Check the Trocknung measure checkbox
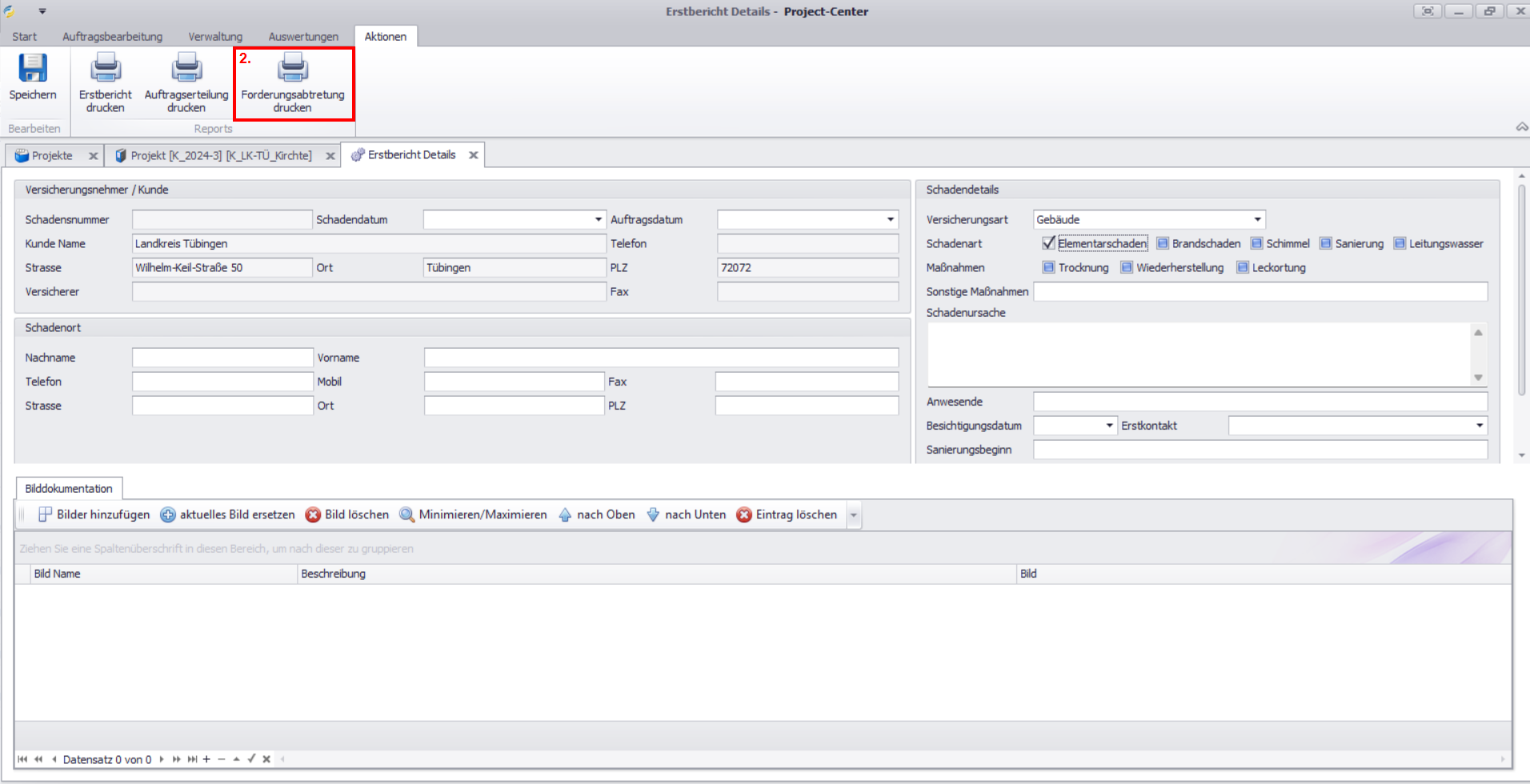The image size is (1530, 784). coord(1048,267)
